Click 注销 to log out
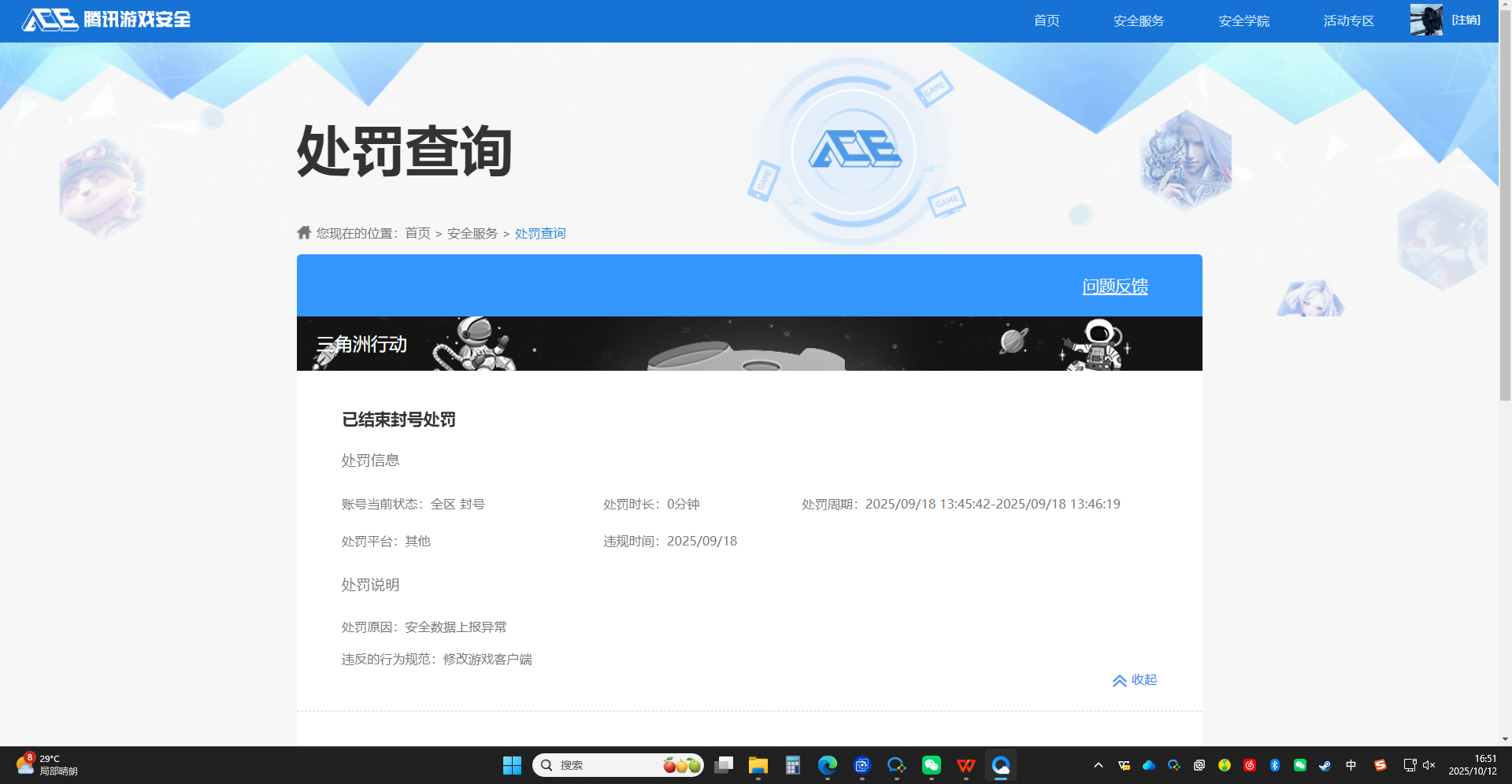1512x784 pixels. [1466, 20]
